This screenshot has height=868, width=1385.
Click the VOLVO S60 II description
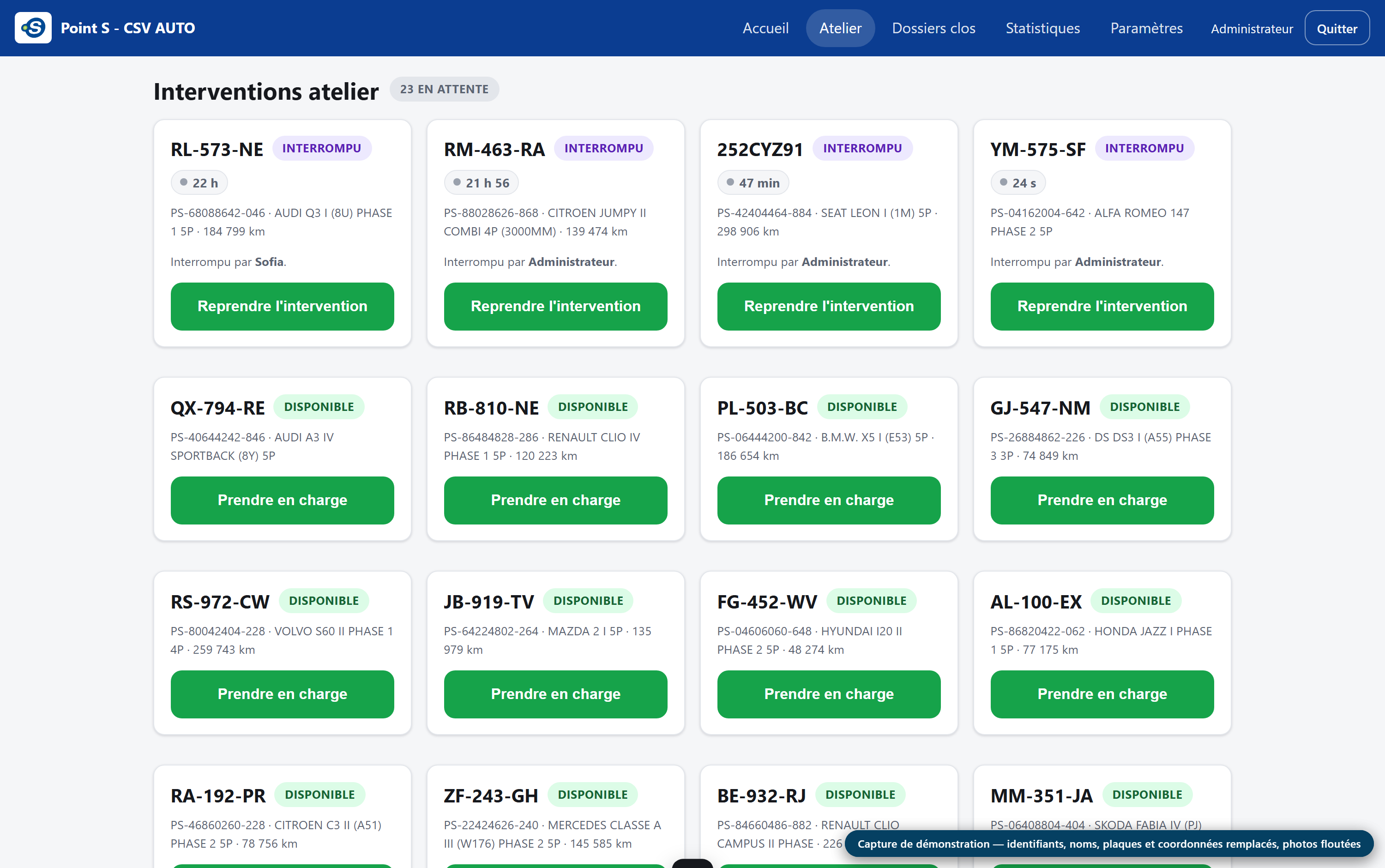282,640
